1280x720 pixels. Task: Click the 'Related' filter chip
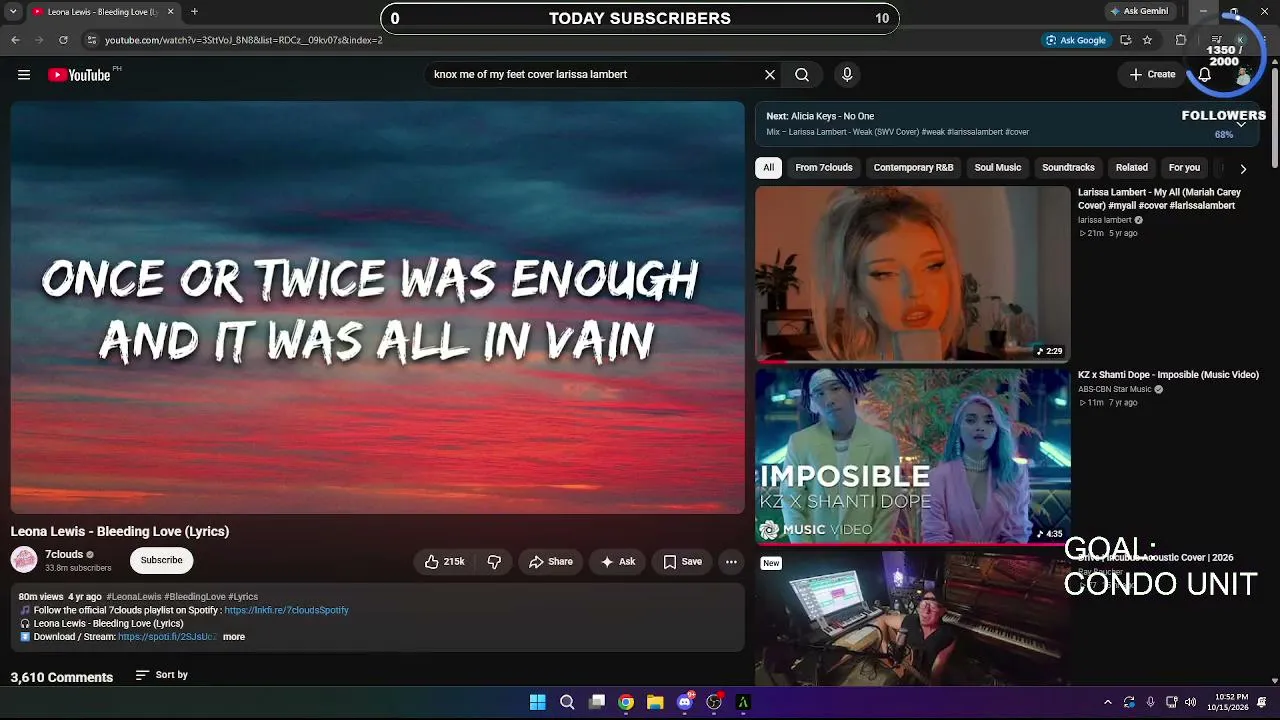(1131, 168)
